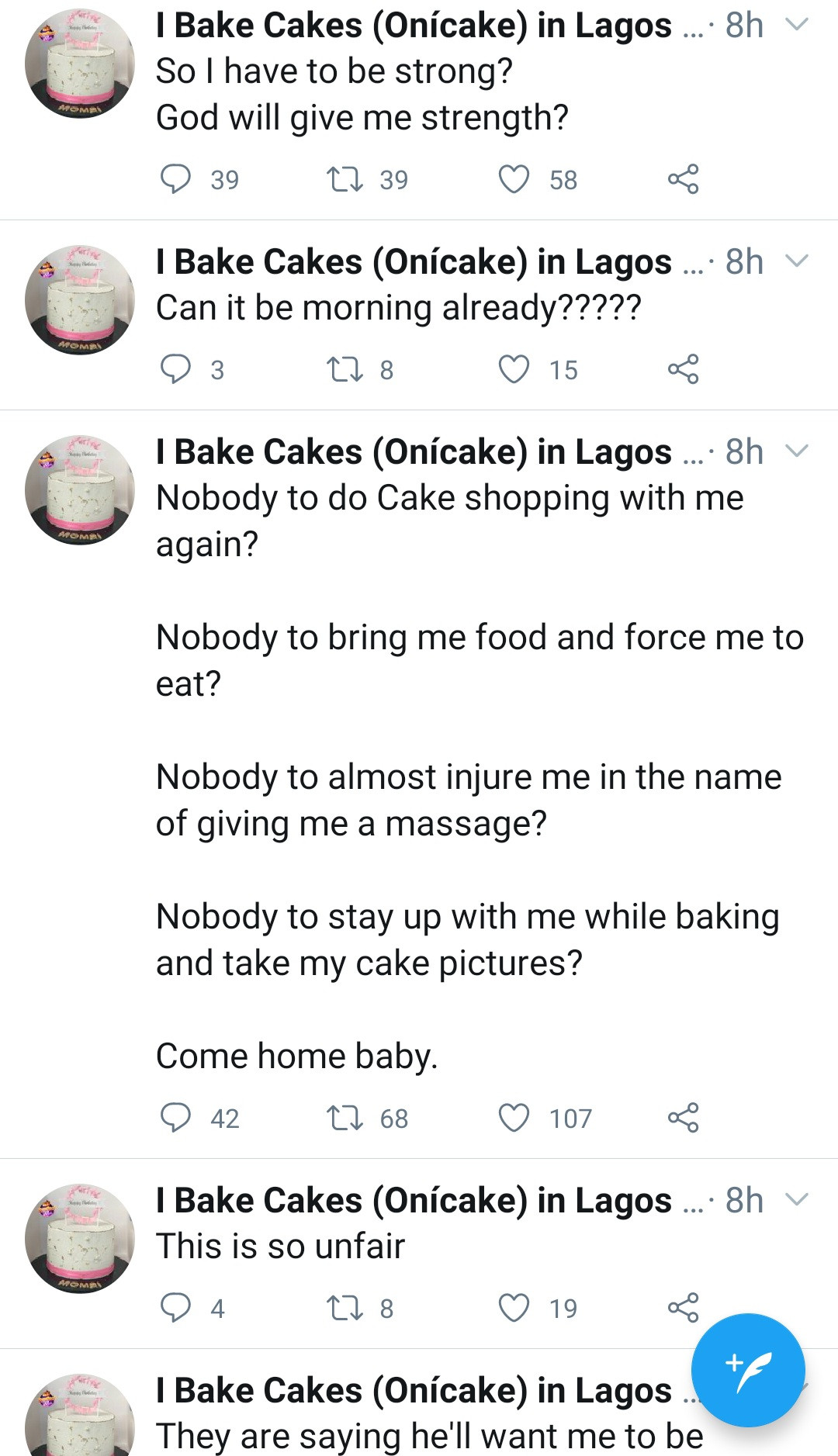Like the "Come home baby." tweet
The height and width of the screenshot is (1456, 838).
(x=514, y=1118)
